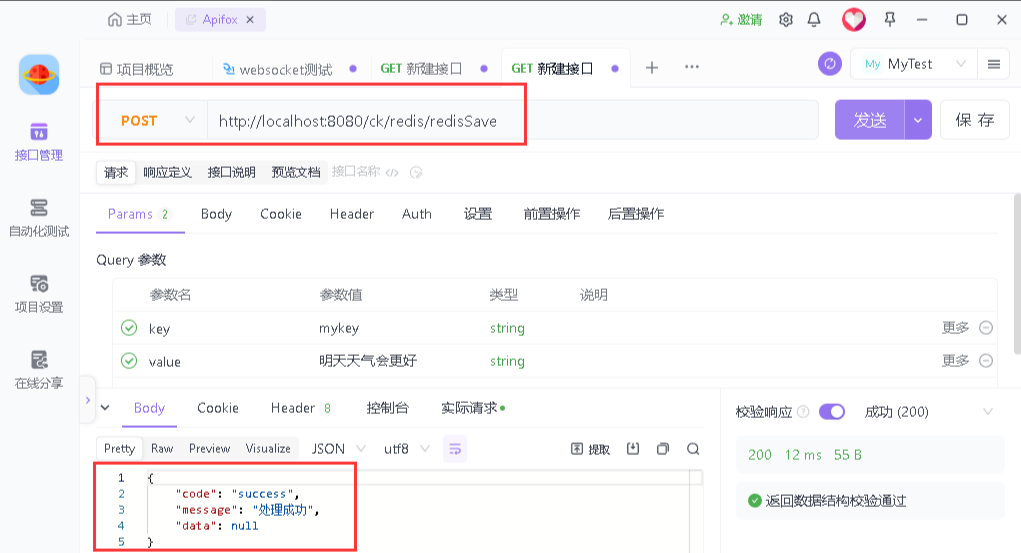The height and width of the screenshot is (553, 1021).
Task: Open the MyTest environment dropdown
Action: tap(913, 64)
